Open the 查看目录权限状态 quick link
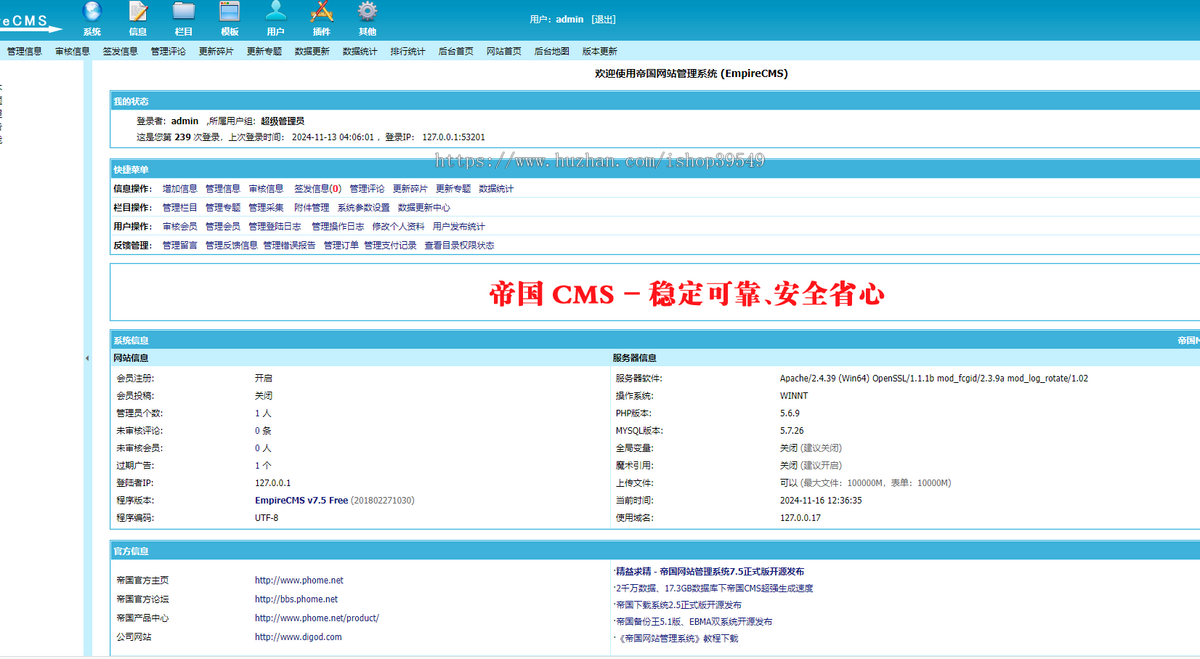The image size is (1200, 659). [459, 245]
